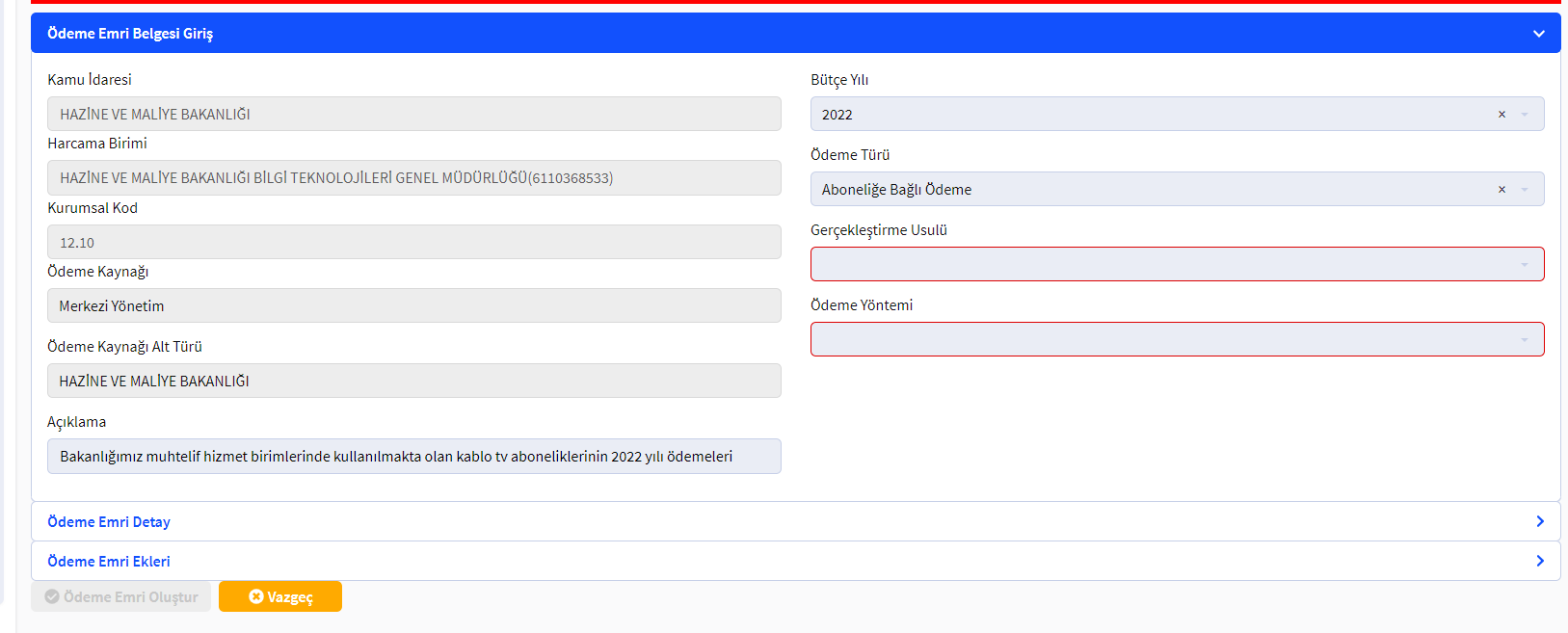Click the Ödeme Kaynağı Merkezi Yönetim field

pos(413,305)
